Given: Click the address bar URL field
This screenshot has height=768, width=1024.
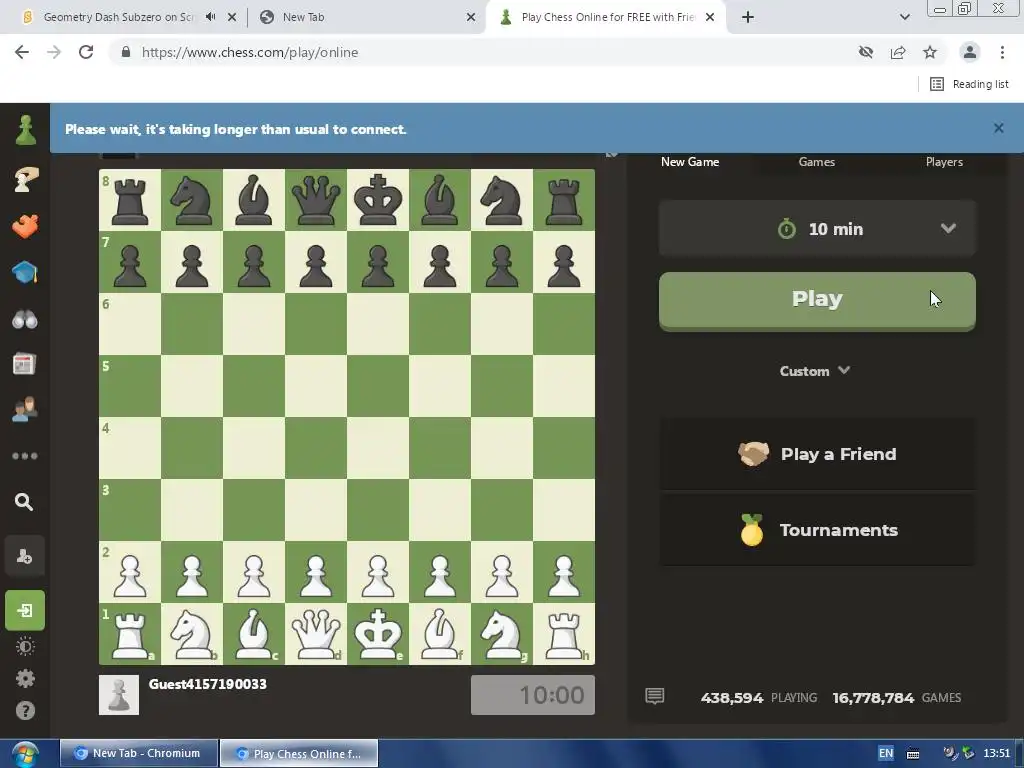Looking at the screenshot, I should click(483, 52).
